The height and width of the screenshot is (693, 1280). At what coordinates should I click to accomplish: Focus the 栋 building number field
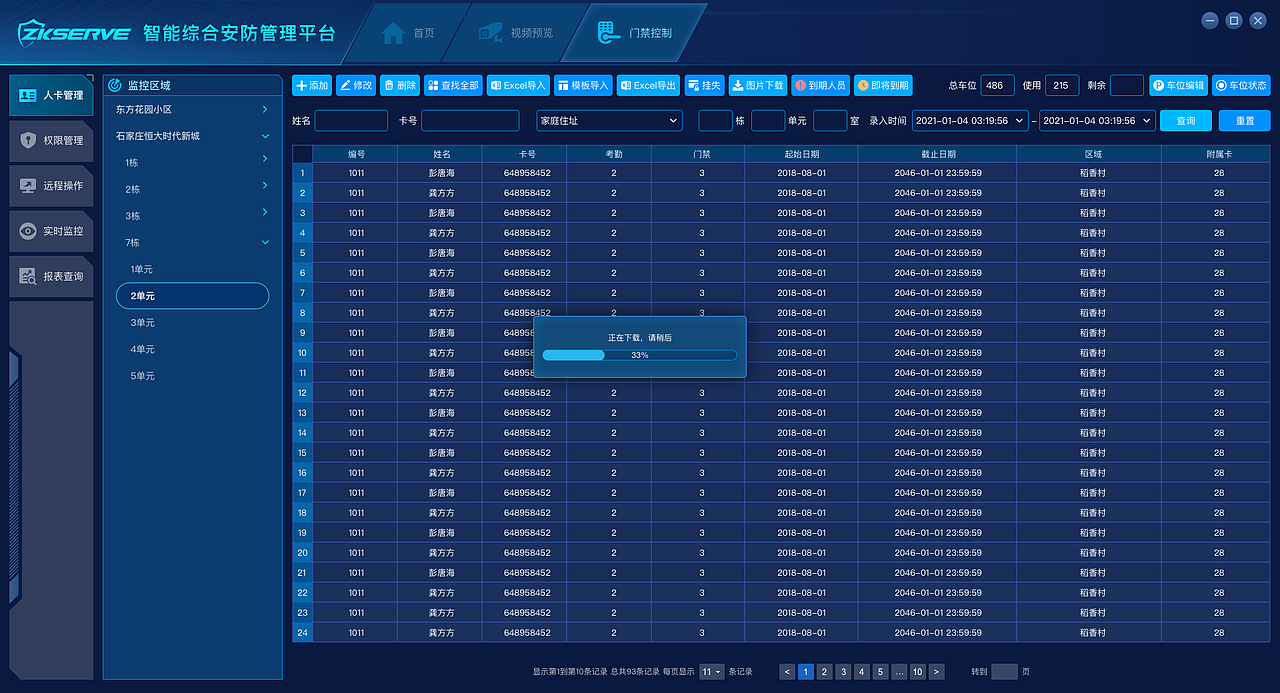pyautogui.click(x=715, y=120)
